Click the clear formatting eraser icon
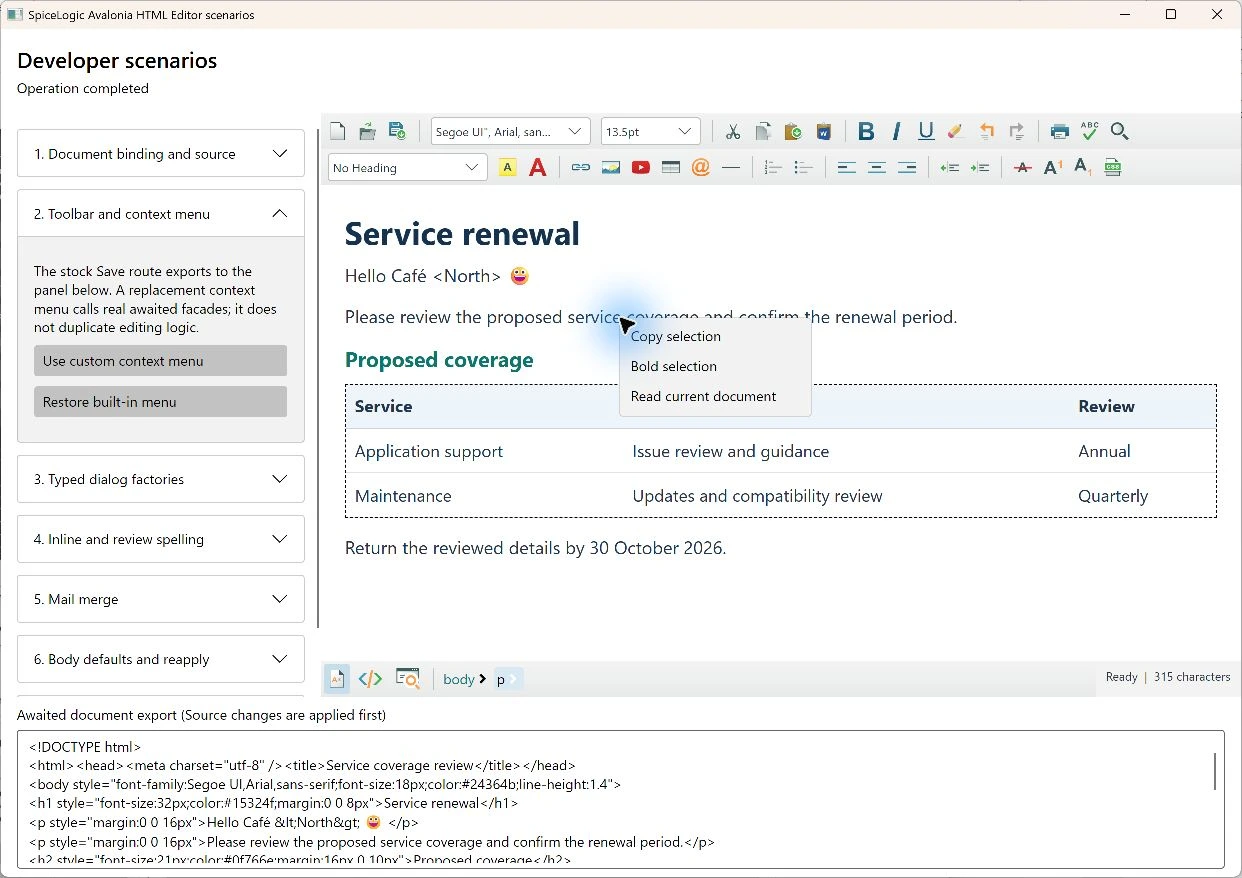This screenshot has height=878, width=1242. pos(956,131)
